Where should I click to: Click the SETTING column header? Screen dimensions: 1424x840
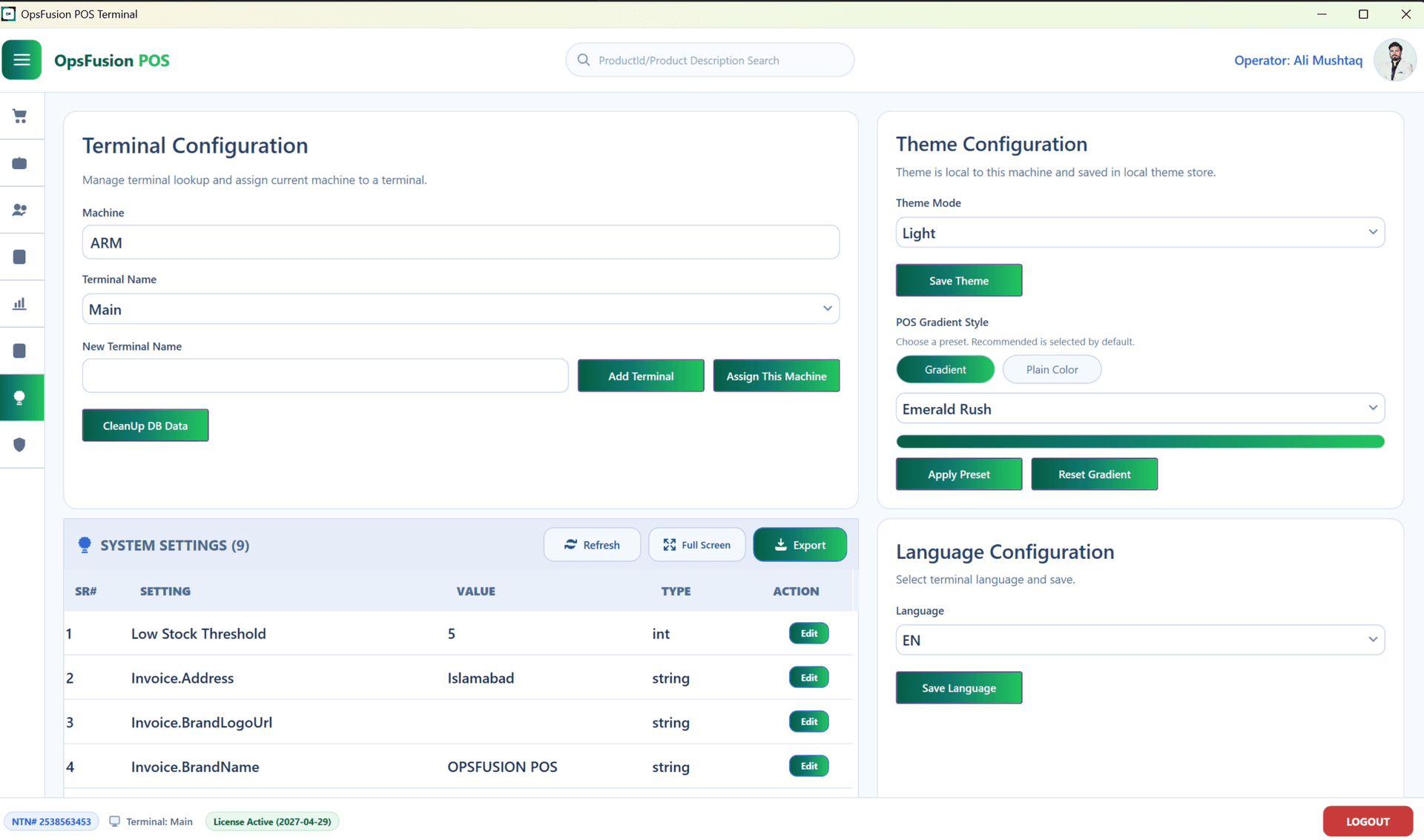click(165, 591)
